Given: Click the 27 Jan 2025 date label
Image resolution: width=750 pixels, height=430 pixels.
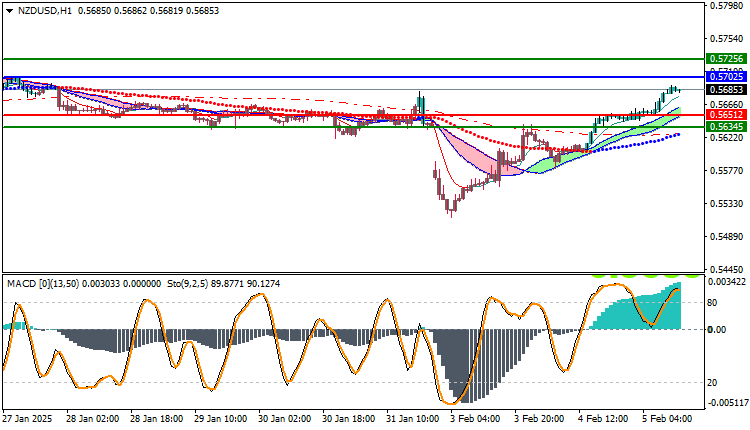Looking at the screenshot, I should (27, 419).
